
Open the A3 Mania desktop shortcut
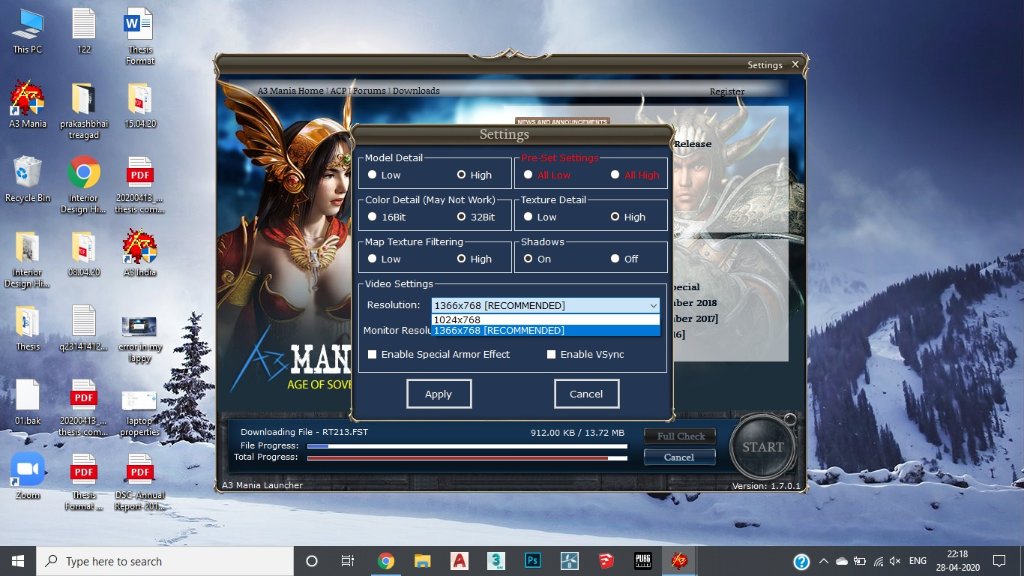27,104
